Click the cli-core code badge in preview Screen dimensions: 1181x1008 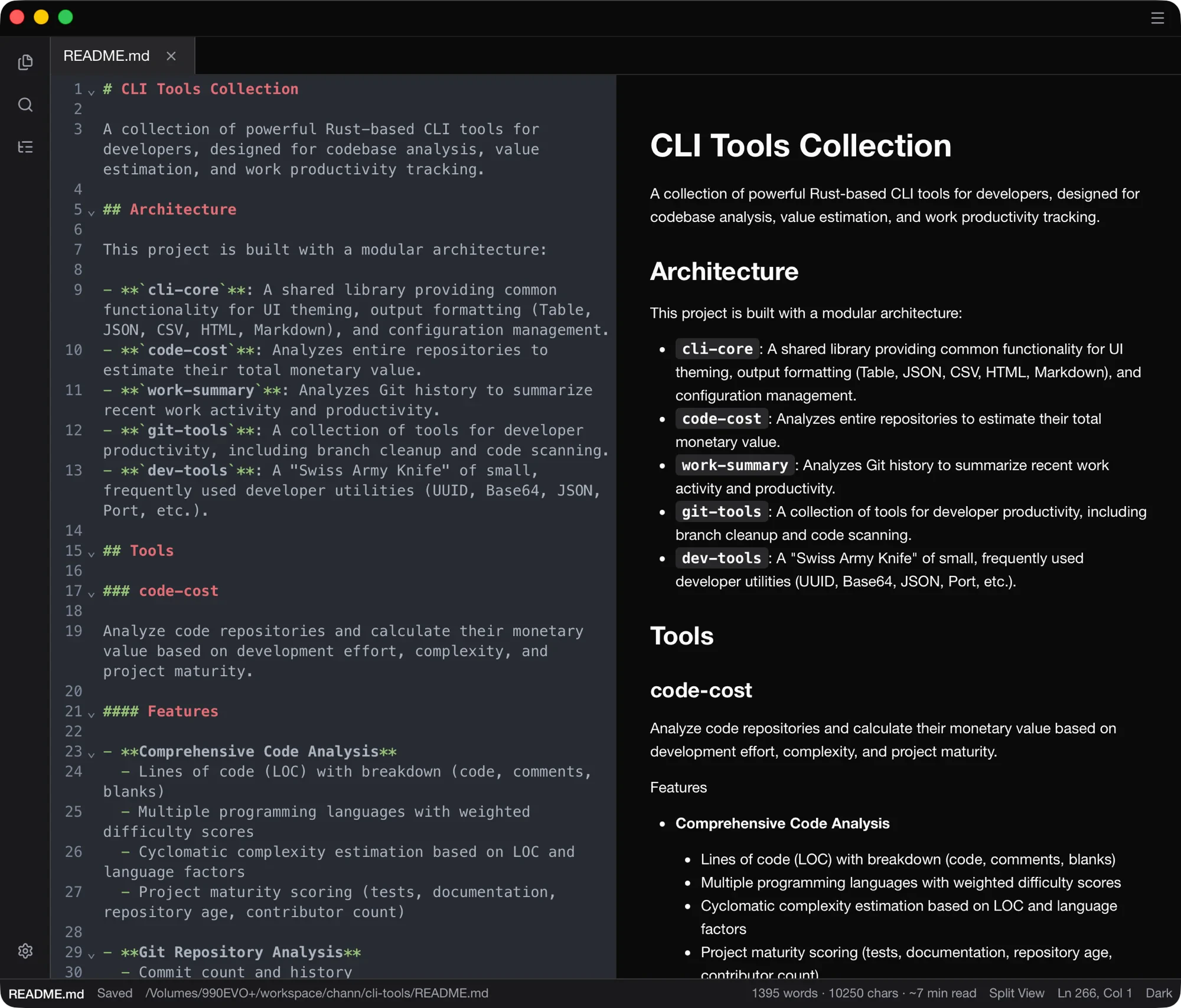pyautogui.click(x=717, y=349)
